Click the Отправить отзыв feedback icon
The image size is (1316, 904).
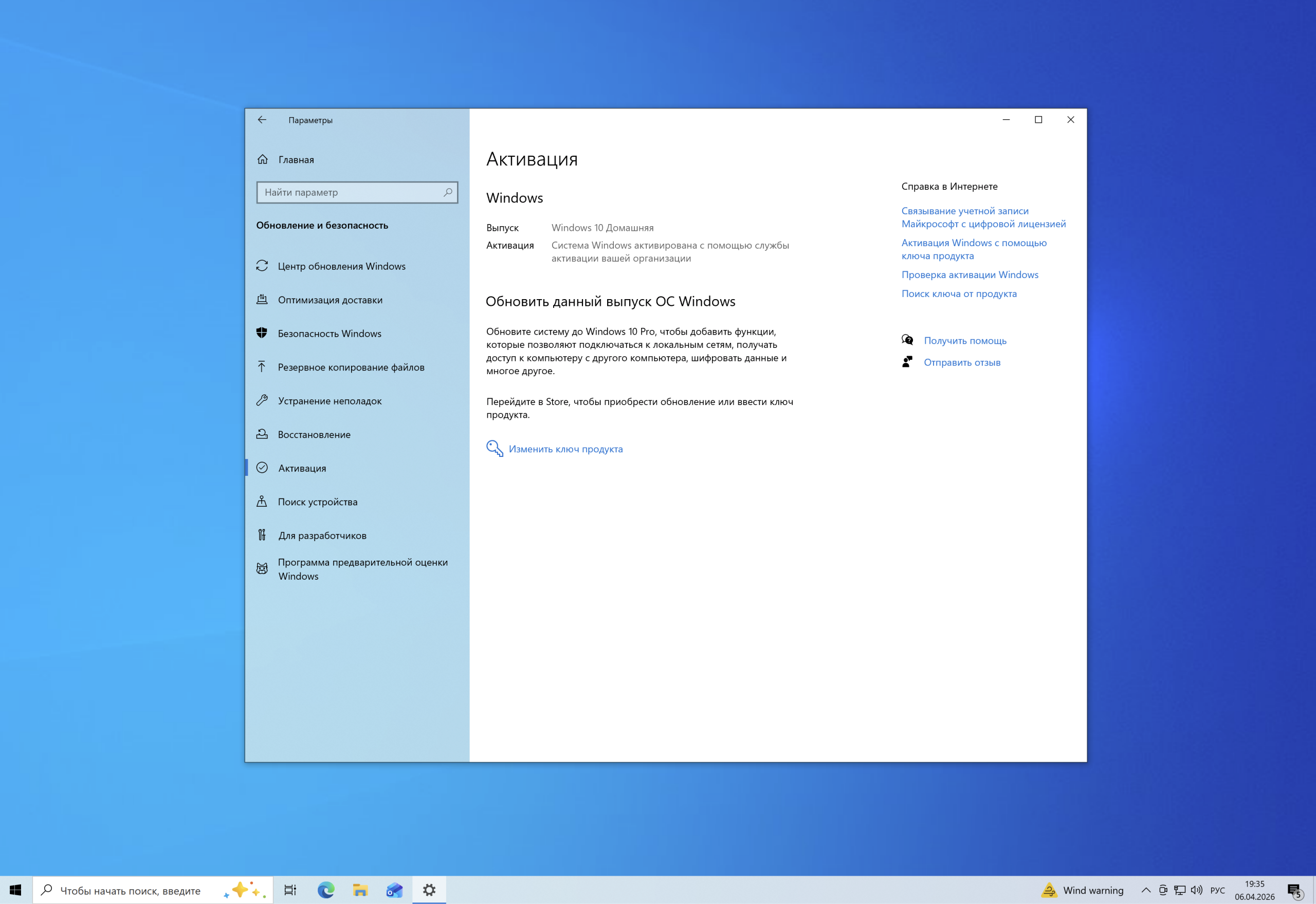(x=907, y=362)
